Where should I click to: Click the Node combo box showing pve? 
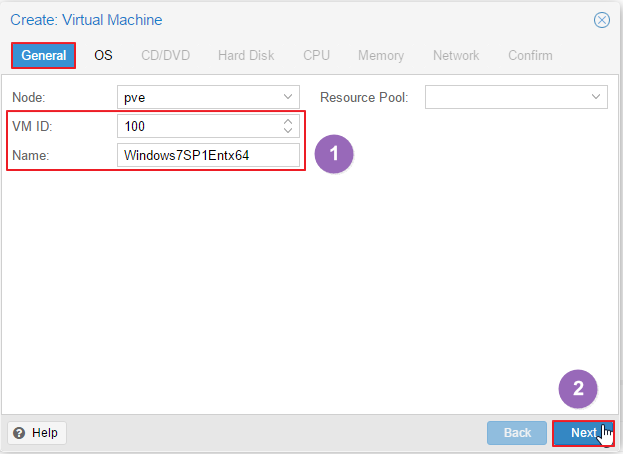(x=208, y=97)
